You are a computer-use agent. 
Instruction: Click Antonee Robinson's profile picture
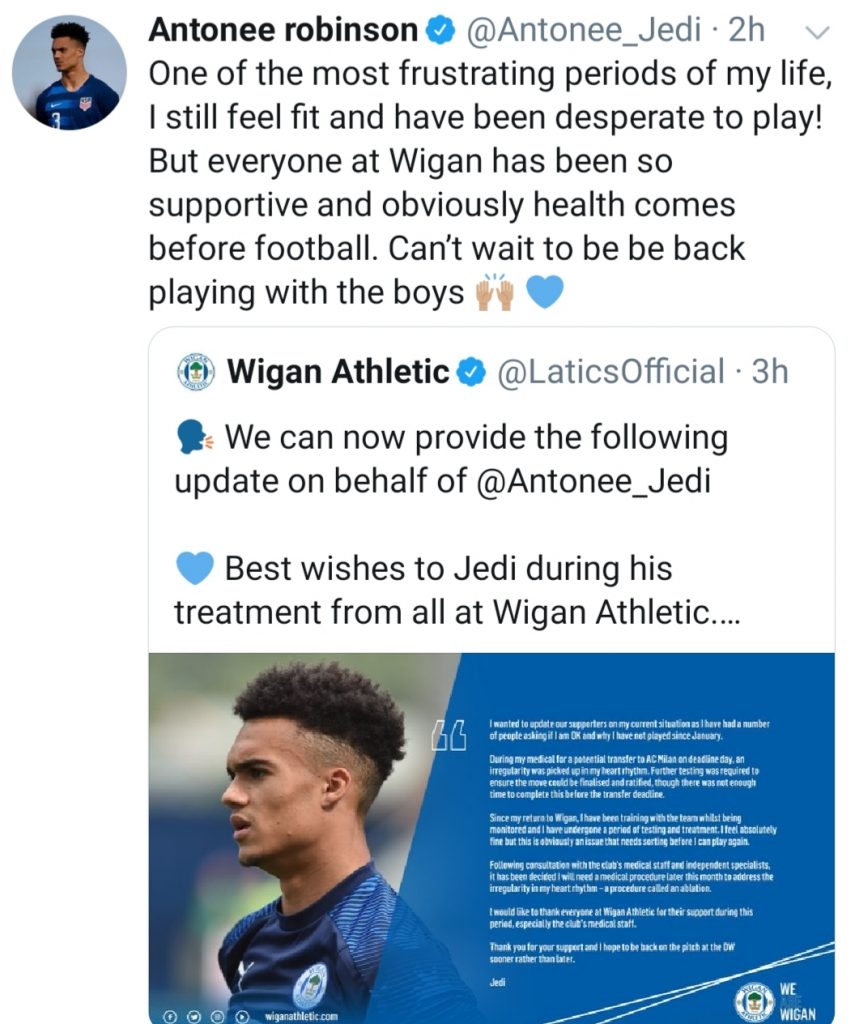coord(69,72)
